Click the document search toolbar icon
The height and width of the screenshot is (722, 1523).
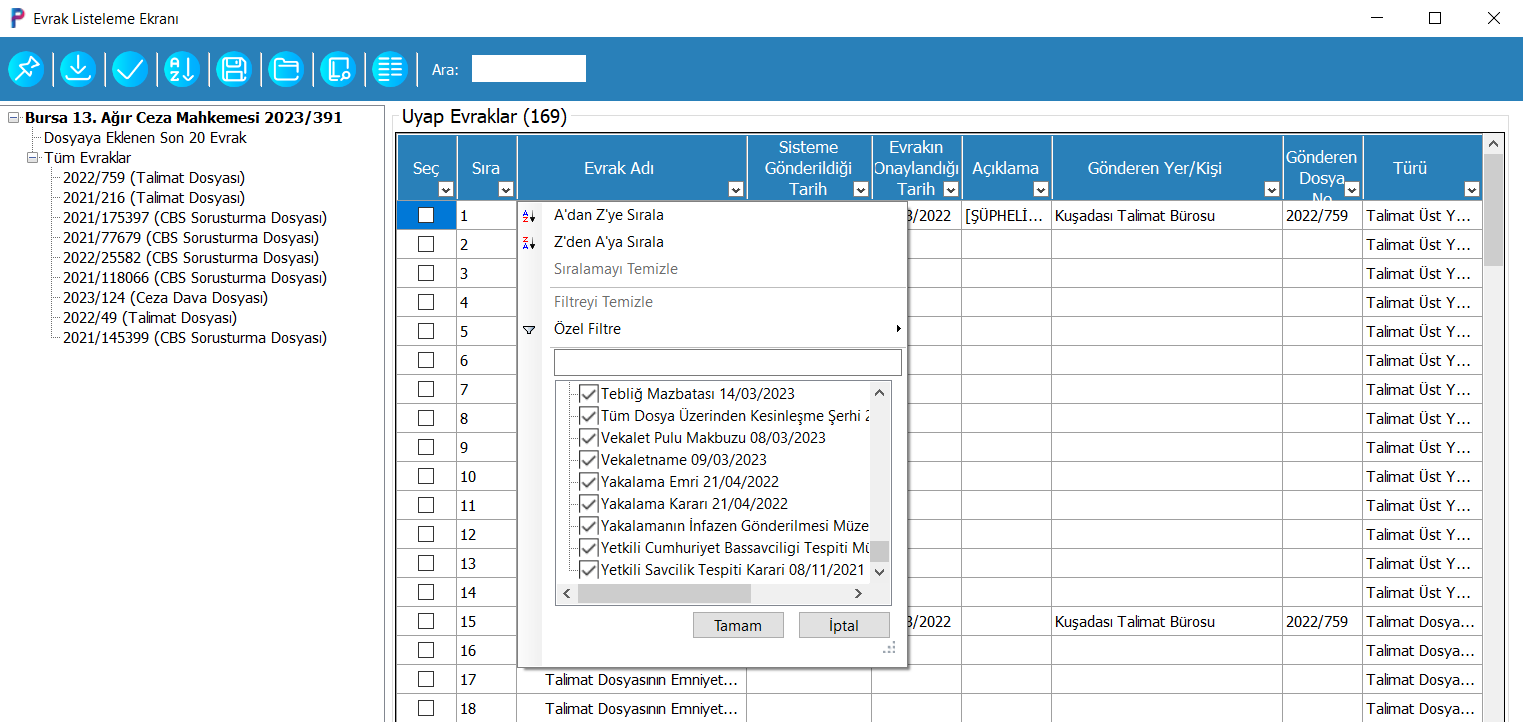click(x=337, y=69)
